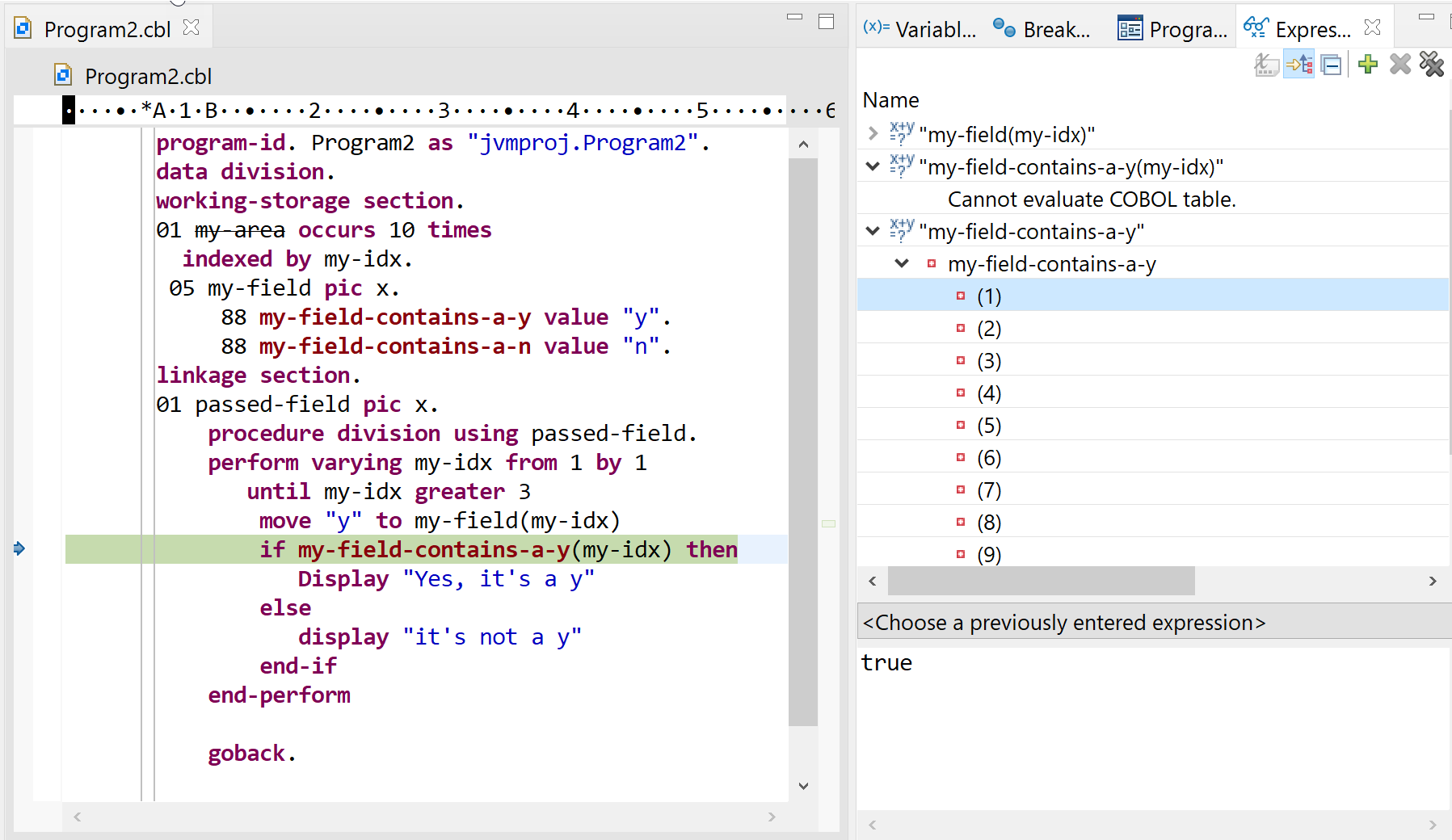Add a new watch expression with the plus icon

coord(1368,65)
